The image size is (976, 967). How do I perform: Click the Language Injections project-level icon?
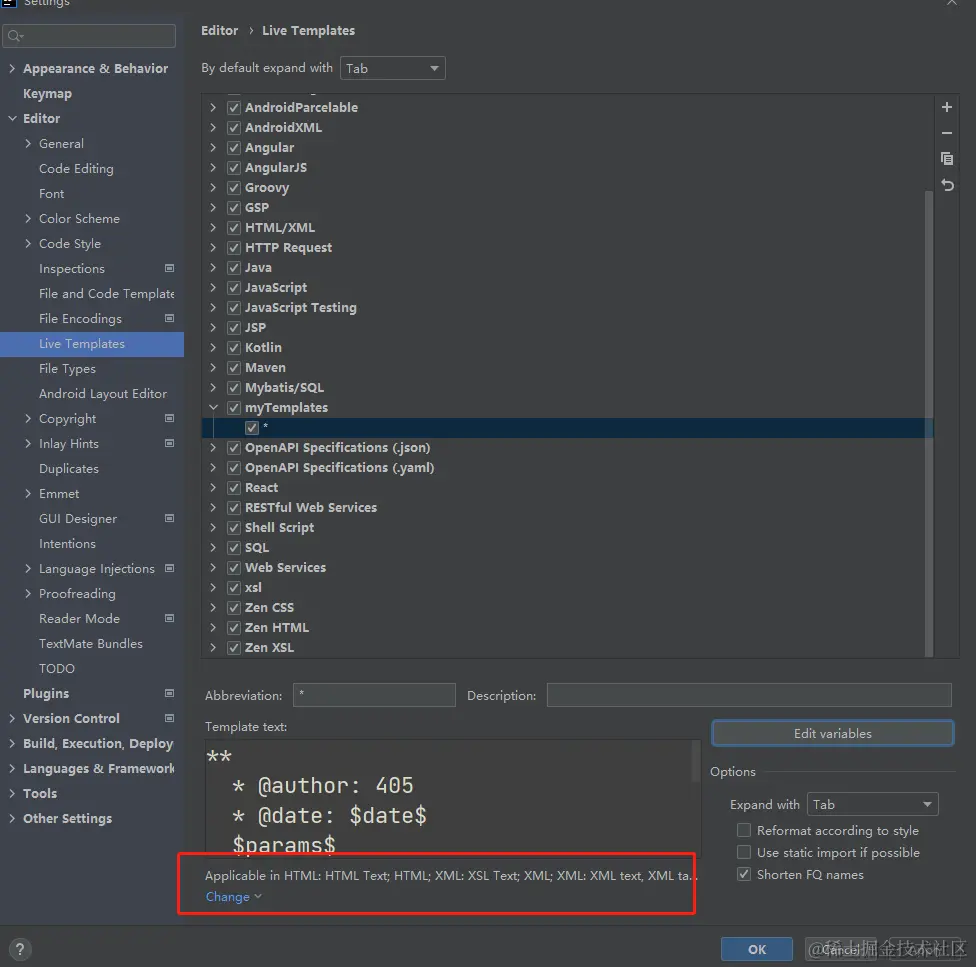pyautogui.click(x=169, y=568)
